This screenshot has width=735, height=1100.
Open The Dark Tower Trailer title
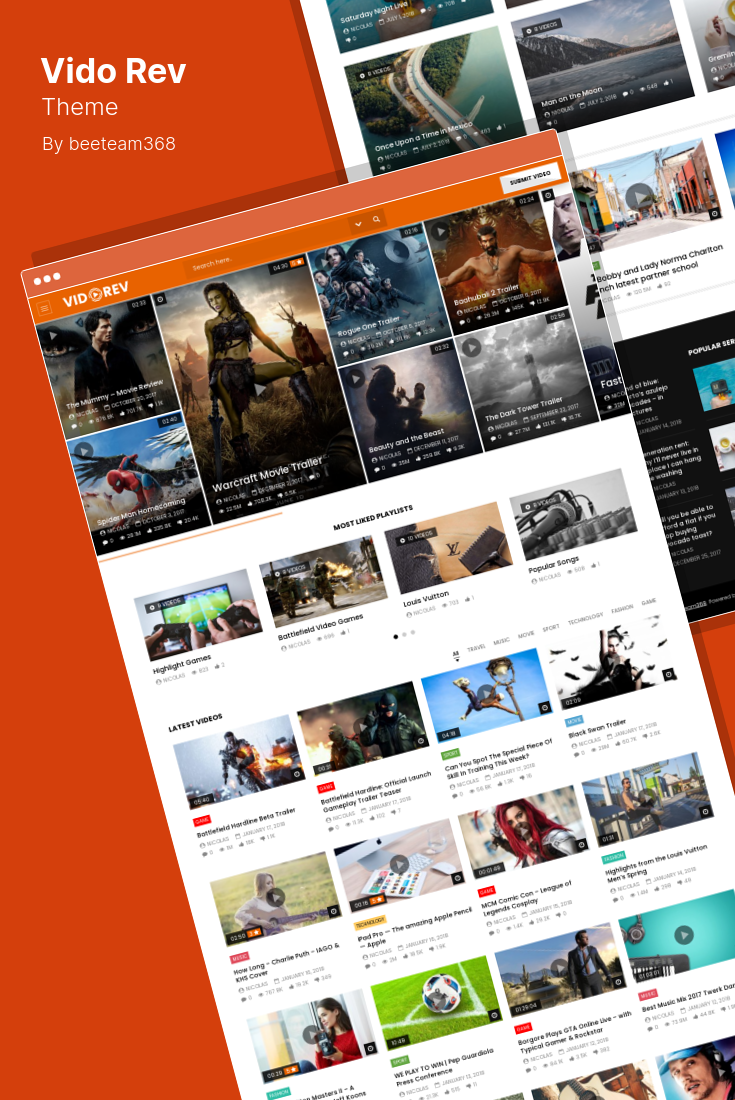pos(523,408)
